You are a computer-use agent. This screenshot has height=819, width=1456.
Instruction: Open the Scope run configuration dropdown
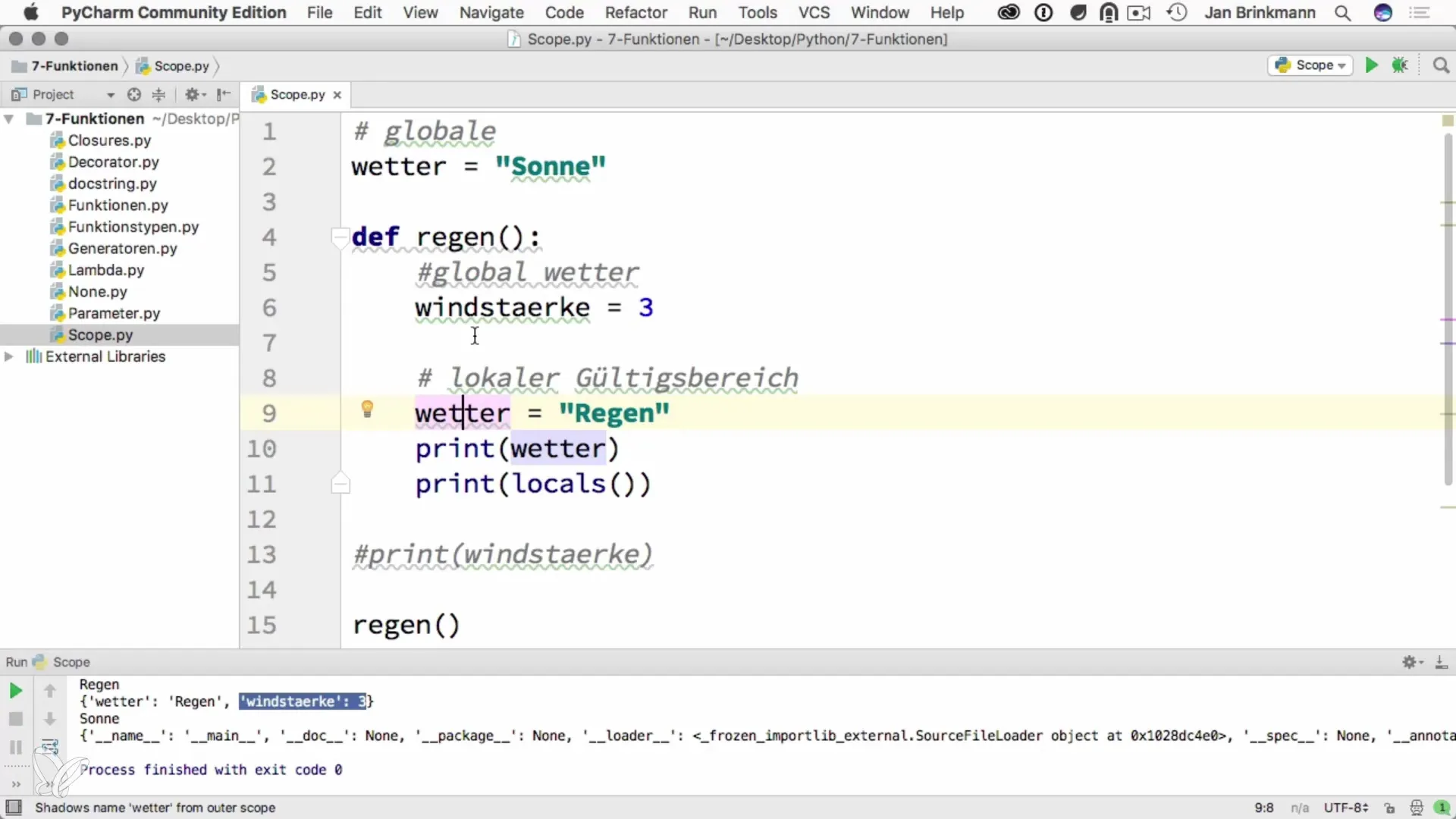point(1311,65)
